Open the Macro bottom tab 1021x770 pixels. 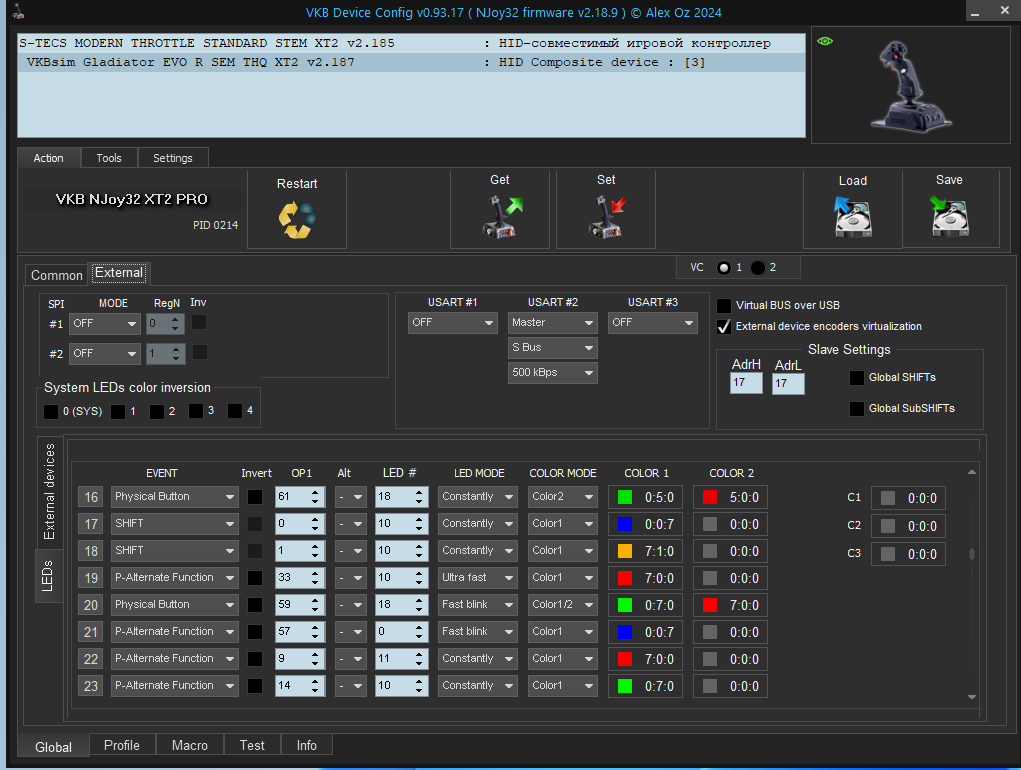point(189,745)
